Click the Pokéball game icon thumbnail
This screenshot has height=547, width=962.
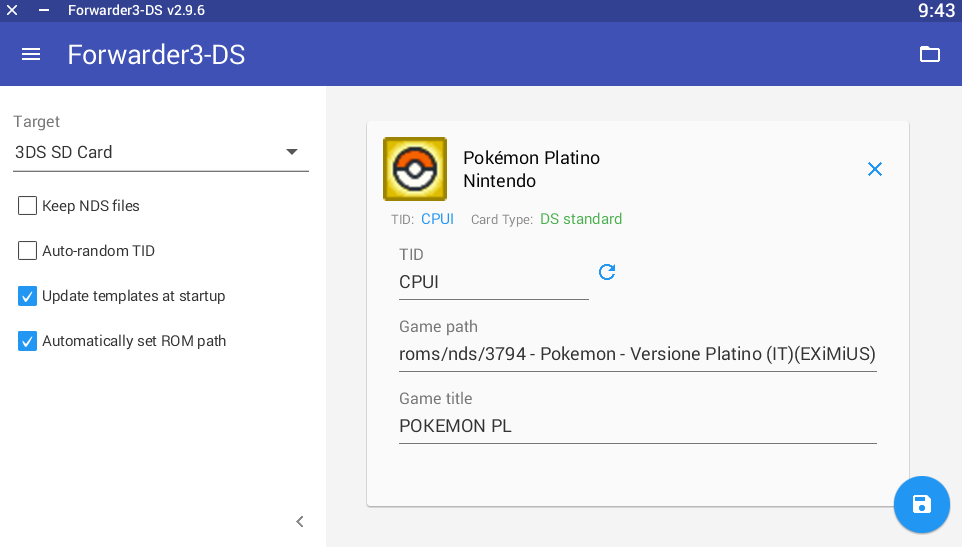pos(415,169)
